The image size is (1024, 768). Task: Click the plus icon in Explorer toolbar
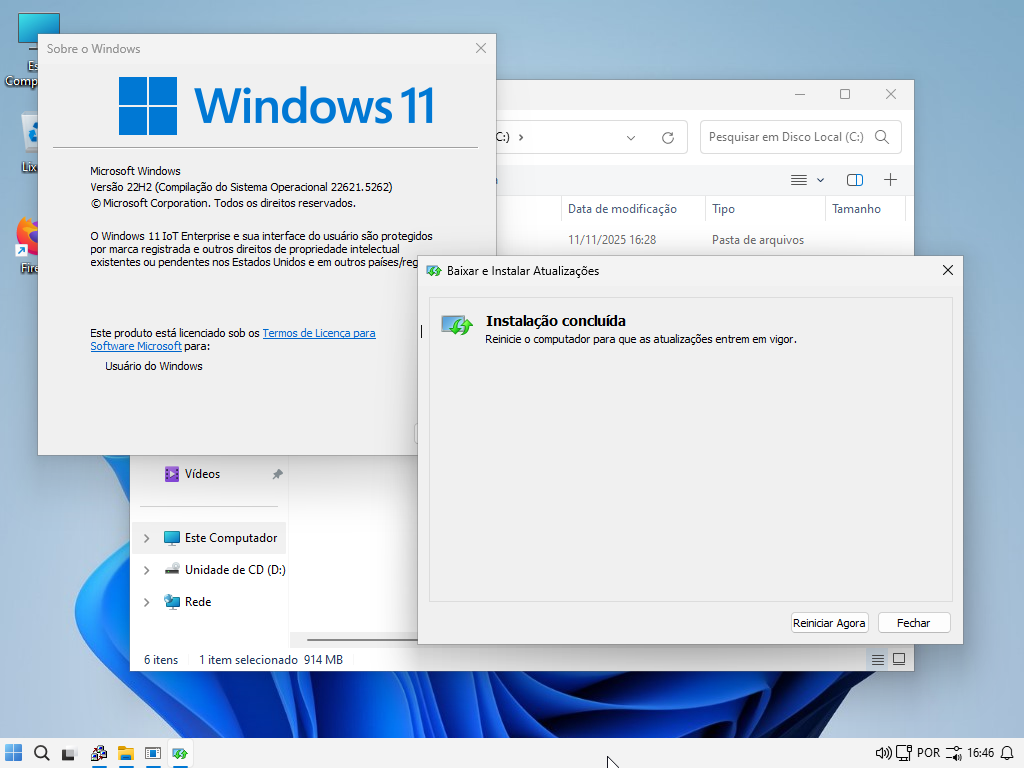click(890, 180)
